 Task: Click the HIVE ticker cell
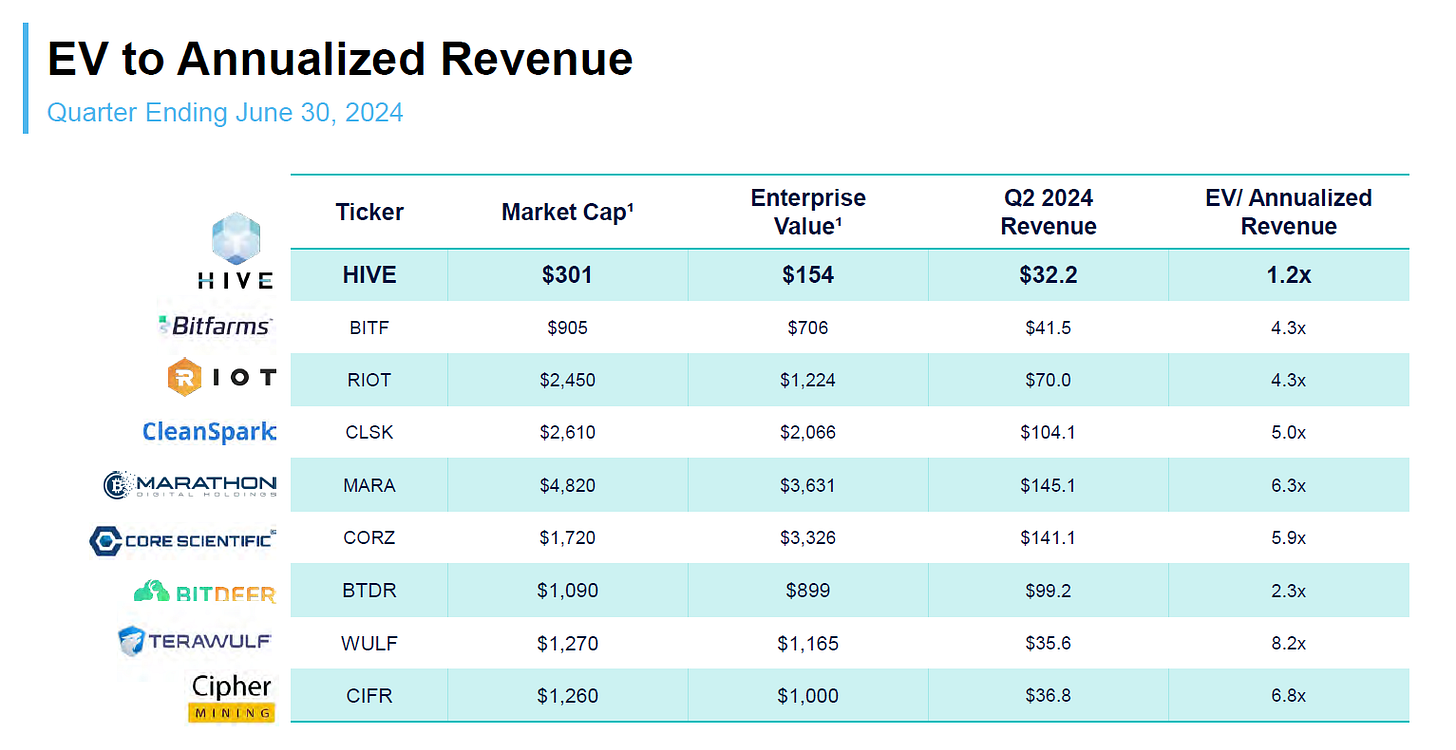(369, 275)
